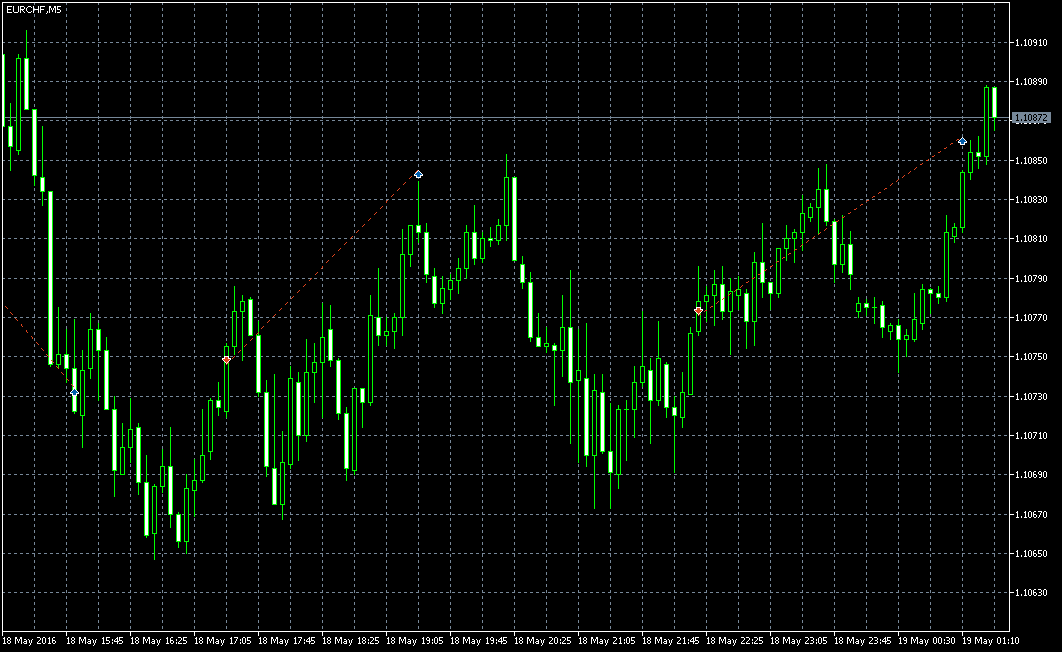Click the 18 May 21:45 time label

coord(671,640)
